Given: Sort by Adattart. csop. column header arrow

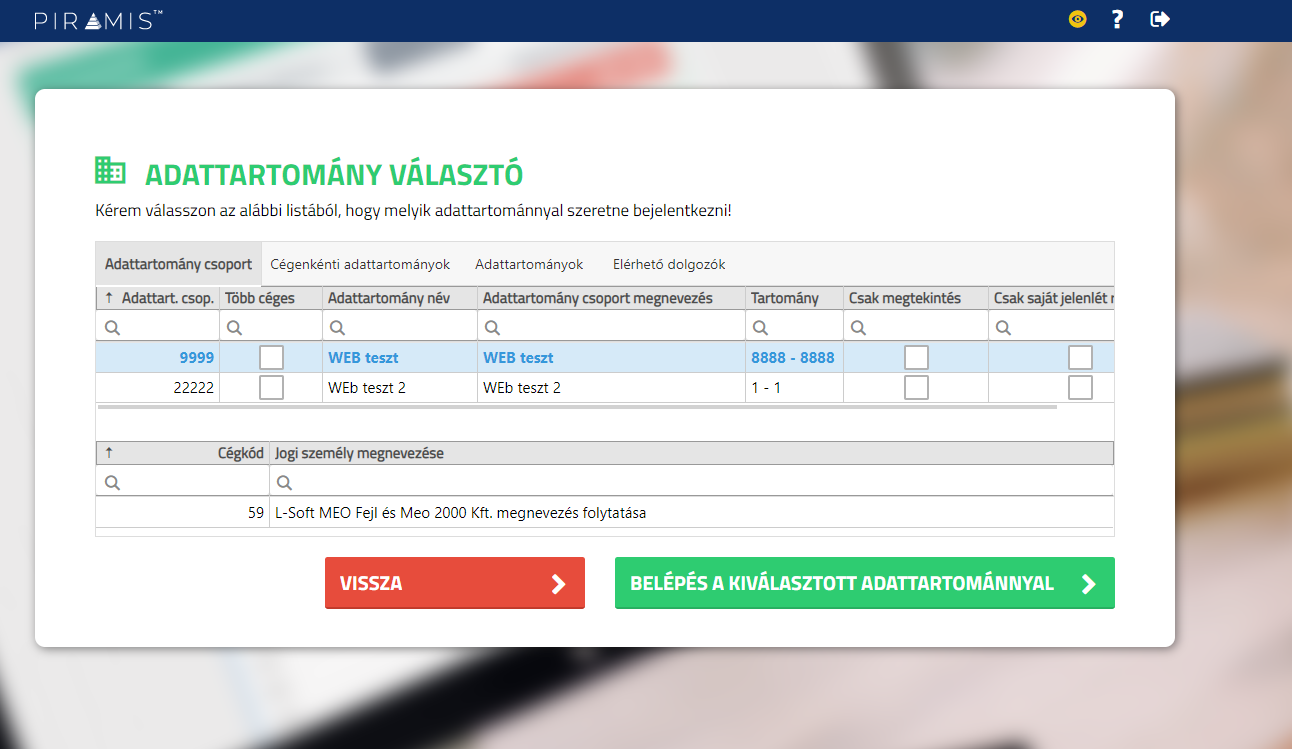Looking at the screenshot, I should click(x=109, y=298).
